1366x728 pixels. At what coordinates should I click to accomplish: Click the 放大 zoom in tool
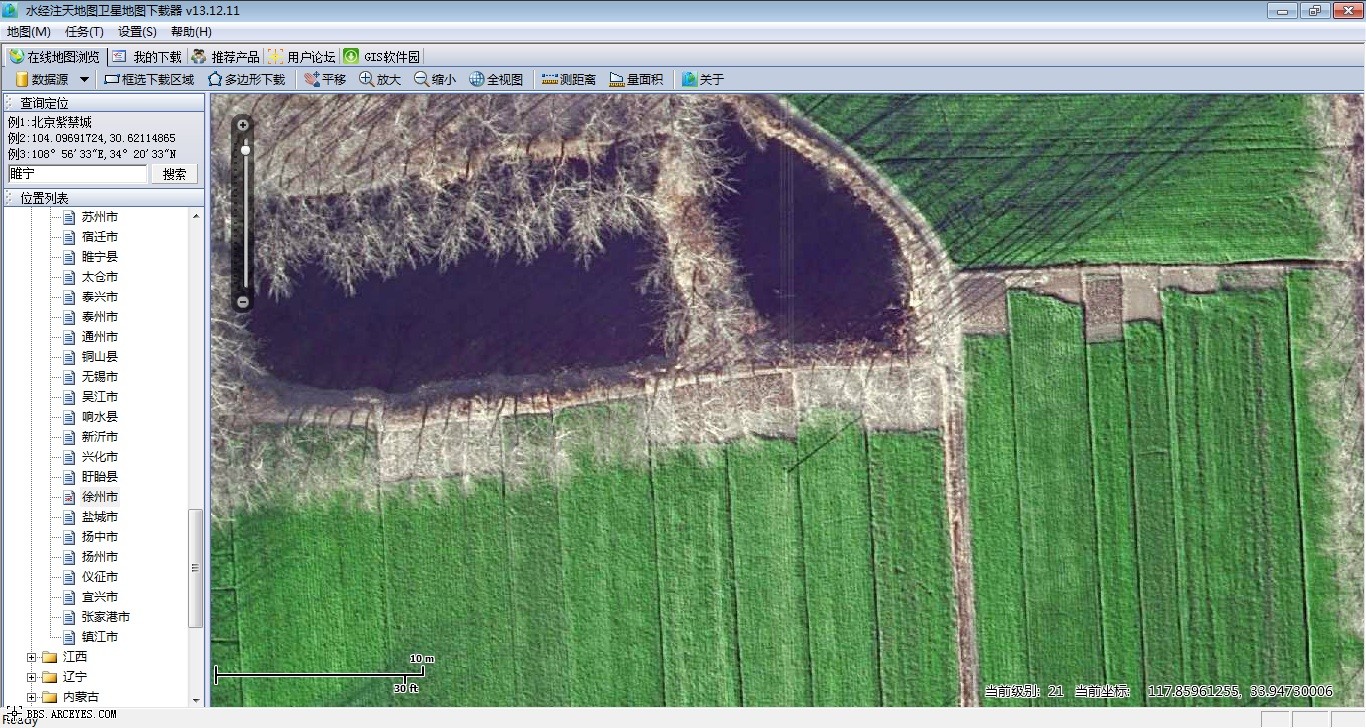(380, 79)
